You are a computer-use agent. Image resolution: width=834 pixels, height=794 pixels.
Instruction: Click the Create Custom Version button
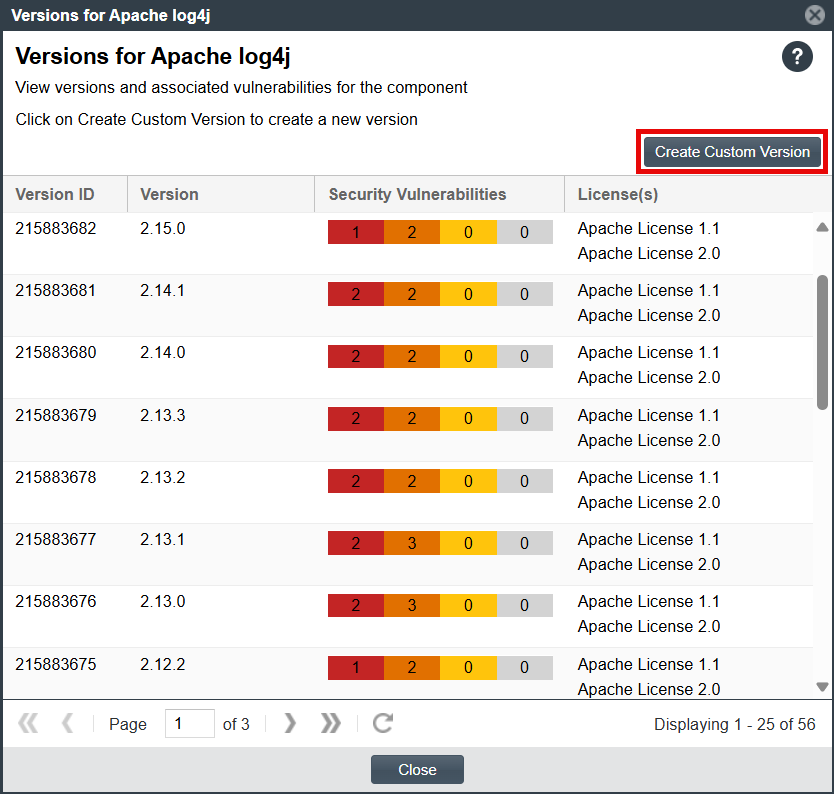pyautogui.click(x=732, y=152)
